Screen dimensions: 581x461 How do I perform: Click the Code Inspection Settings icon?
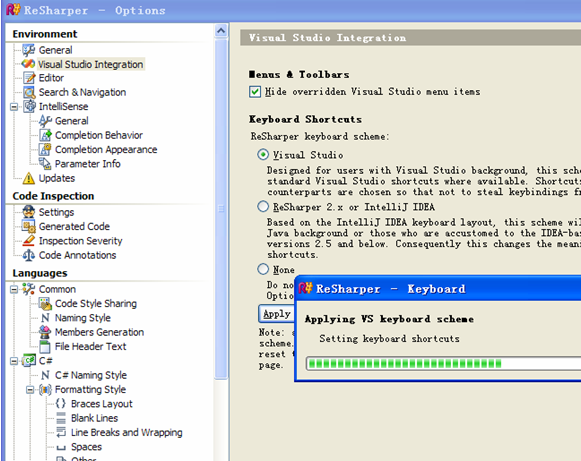coord(29,212)
